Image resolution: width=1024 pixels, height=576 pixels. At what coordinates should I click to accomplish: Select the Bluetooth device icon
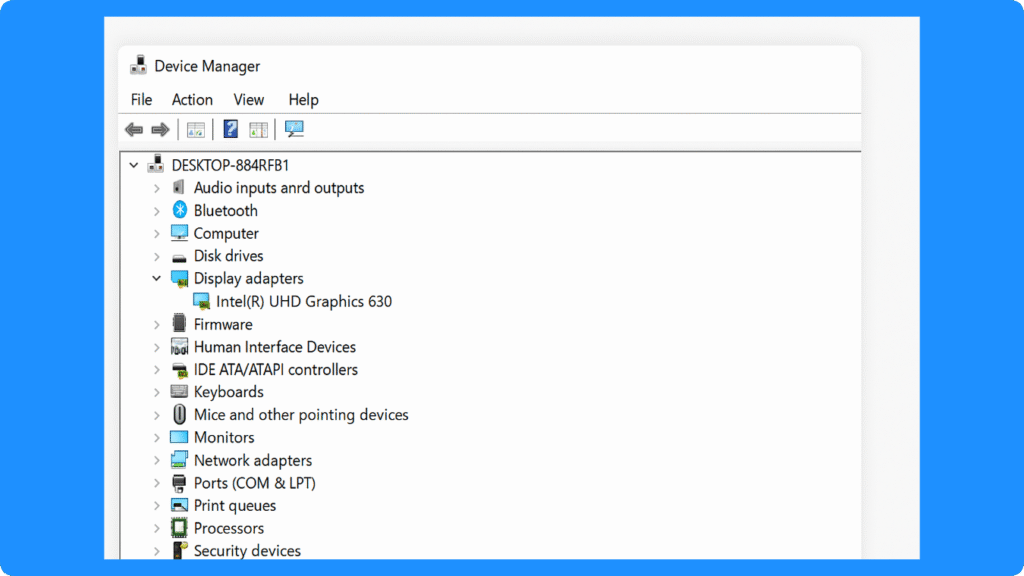tap(181, 210)
